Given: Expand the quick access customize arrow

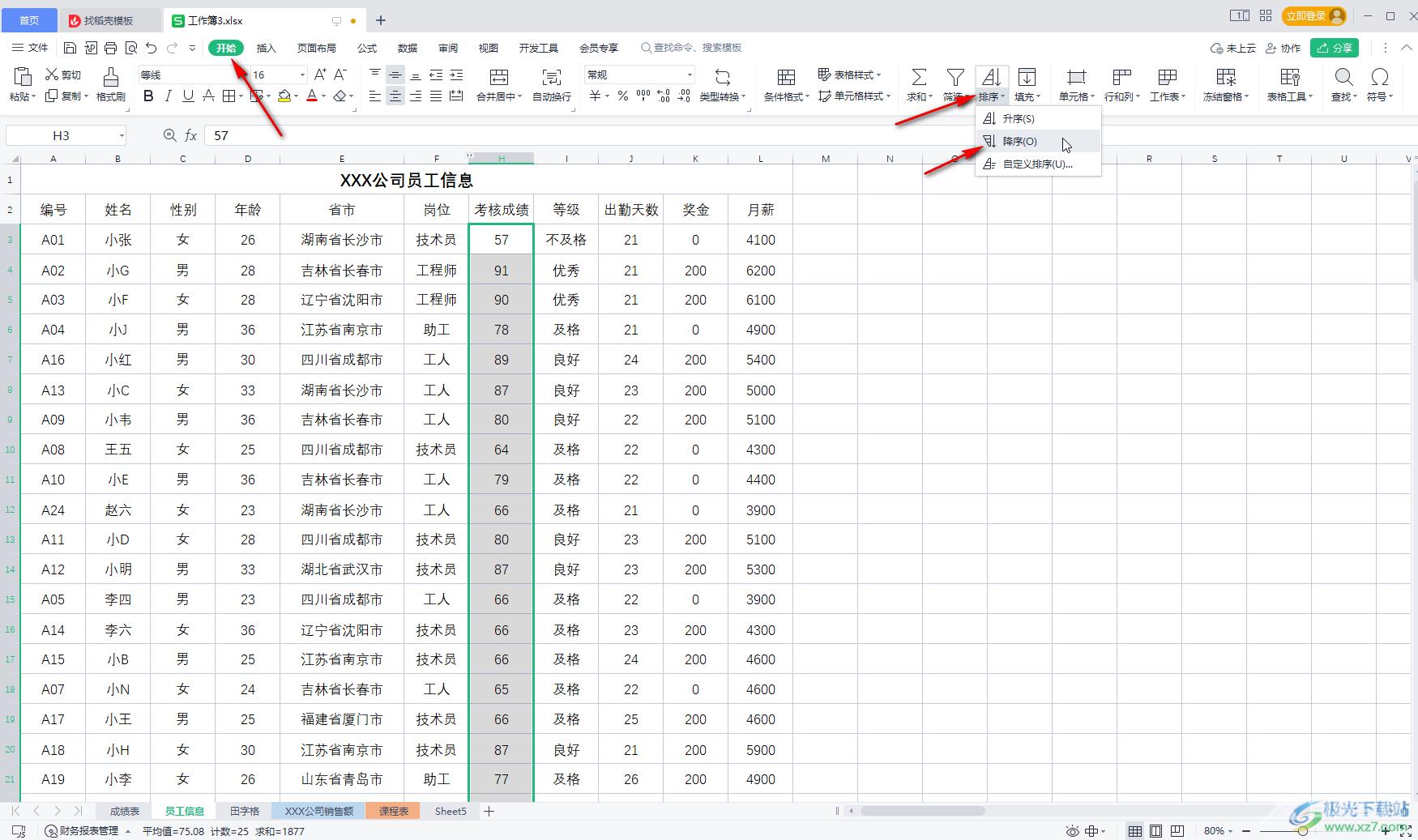Looking at the screenshot, I should [x=192, y=48].
